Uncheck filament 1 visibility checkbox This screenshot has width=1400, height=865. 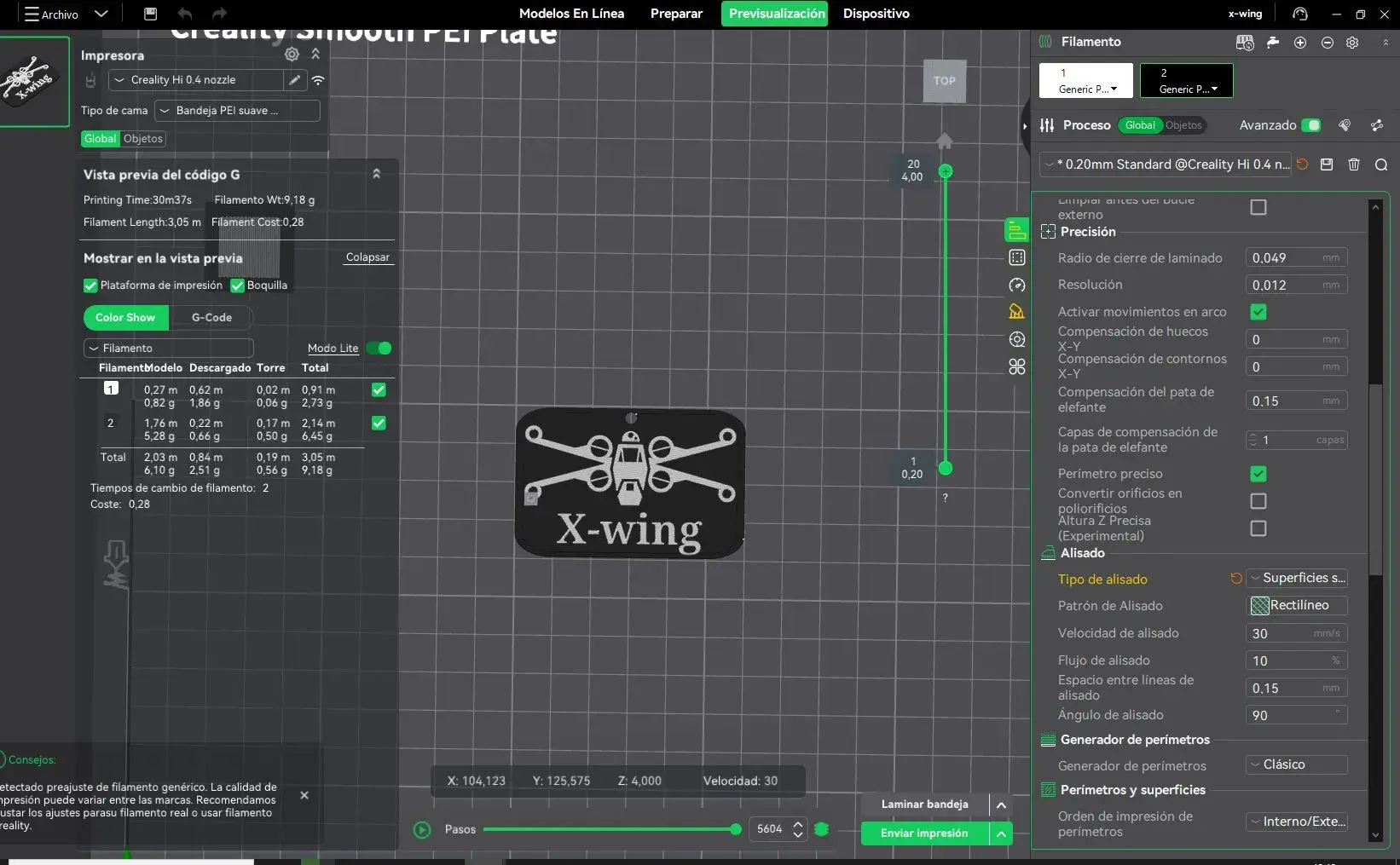point(379,389)
